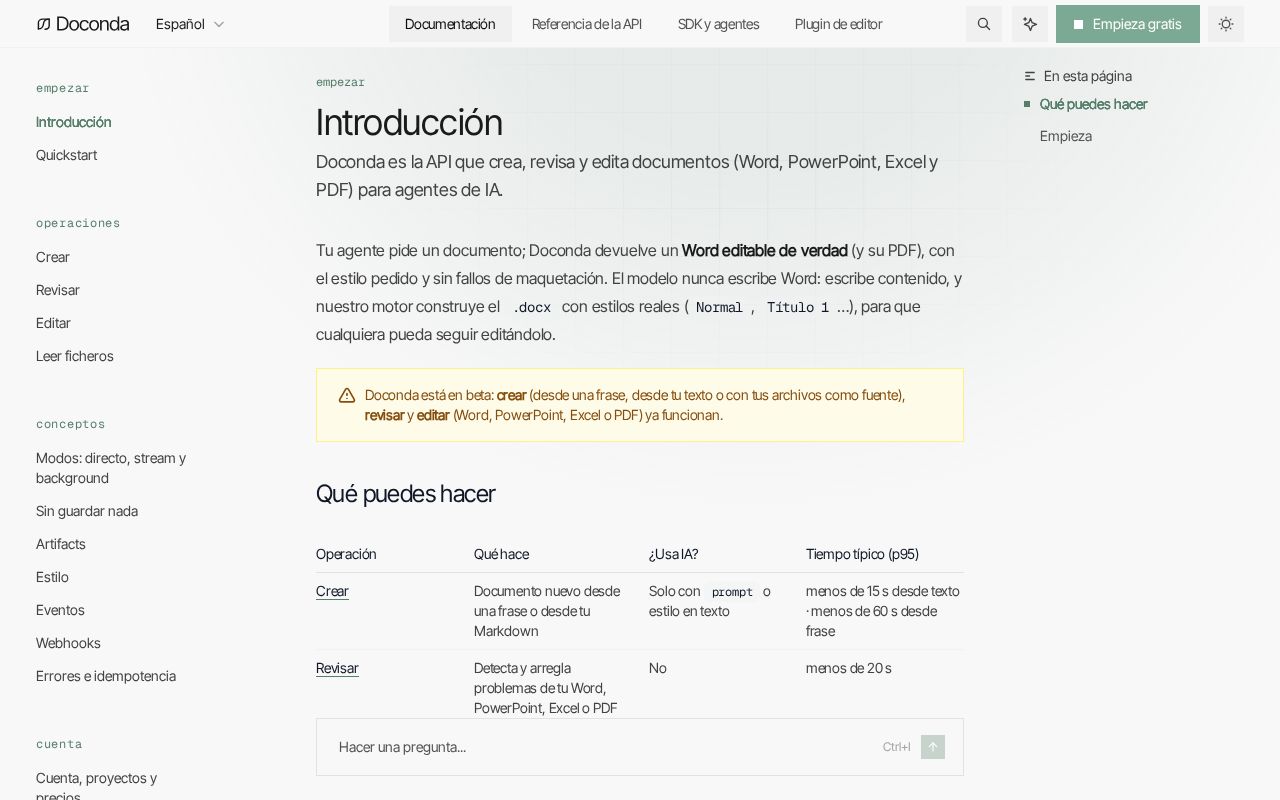The image size is (1280, 800).
Task: Focus the 'Hacer una pregunta...' input
Action: (x=640, y=747)
